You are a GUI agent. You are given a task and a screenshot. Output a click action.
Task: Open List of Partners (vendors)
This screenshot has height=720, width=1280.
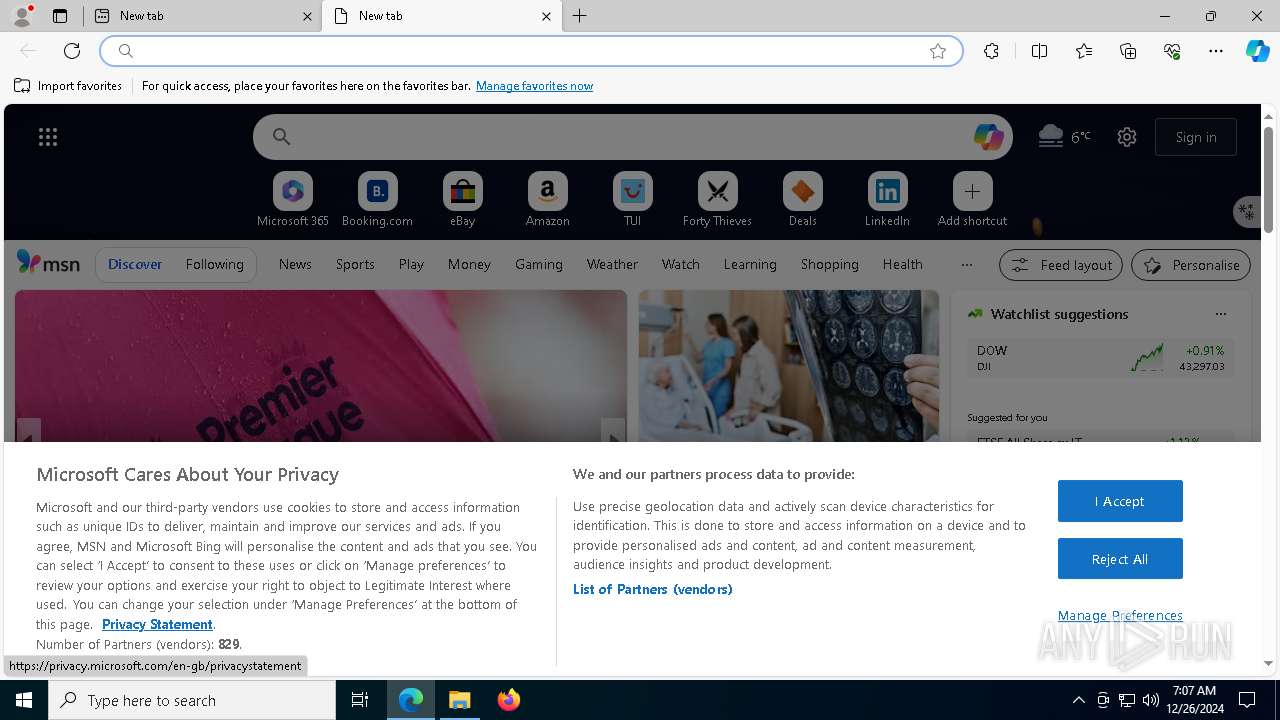[653, 589]
